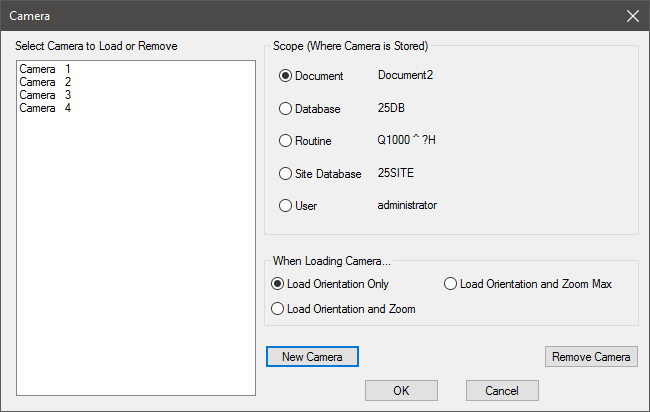Pick the Site Database scope
650x412 pixels.
(x=286, y=173)
